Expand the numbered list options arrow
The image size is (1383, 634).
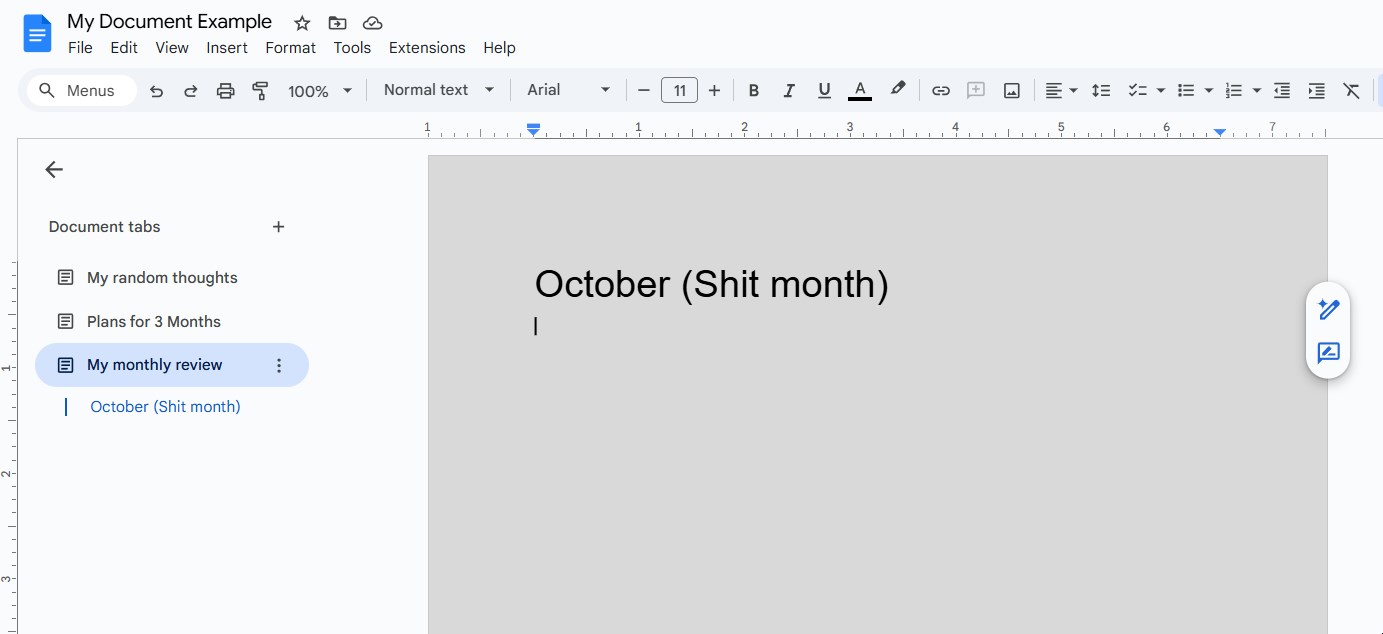(1257, 91)
